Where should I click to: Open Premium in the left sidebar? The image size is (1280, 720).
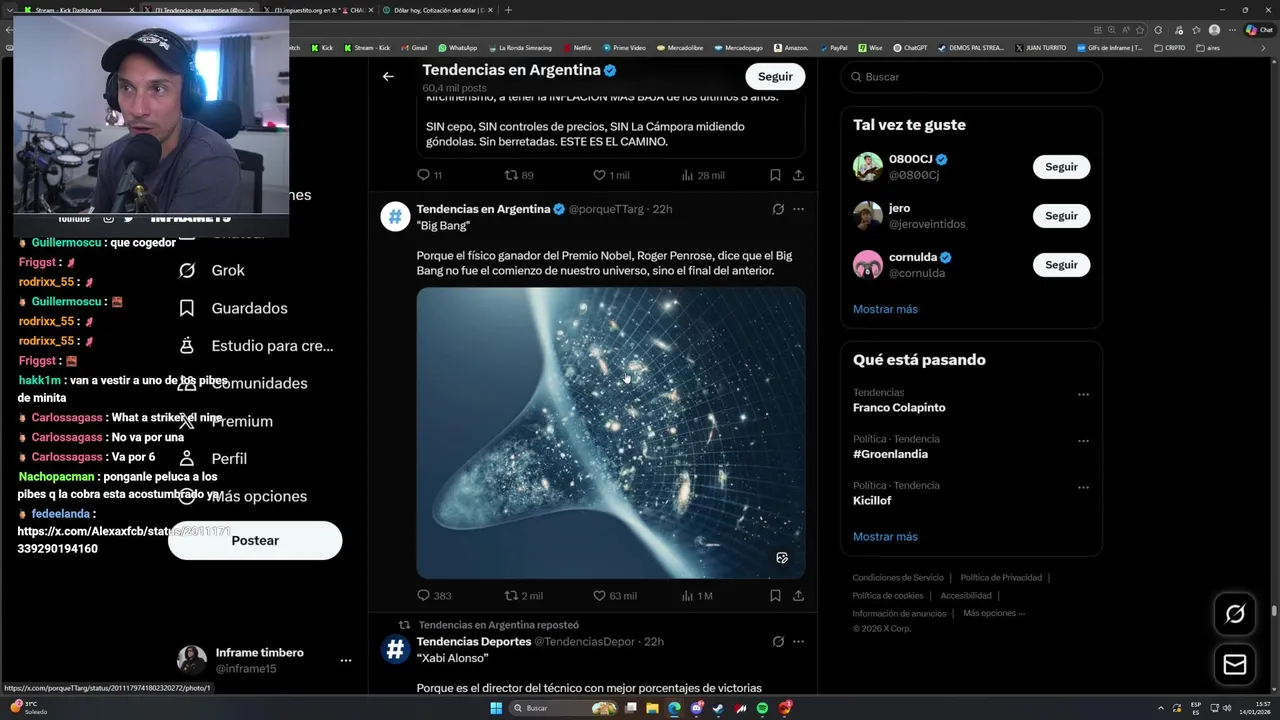[226, 421]
